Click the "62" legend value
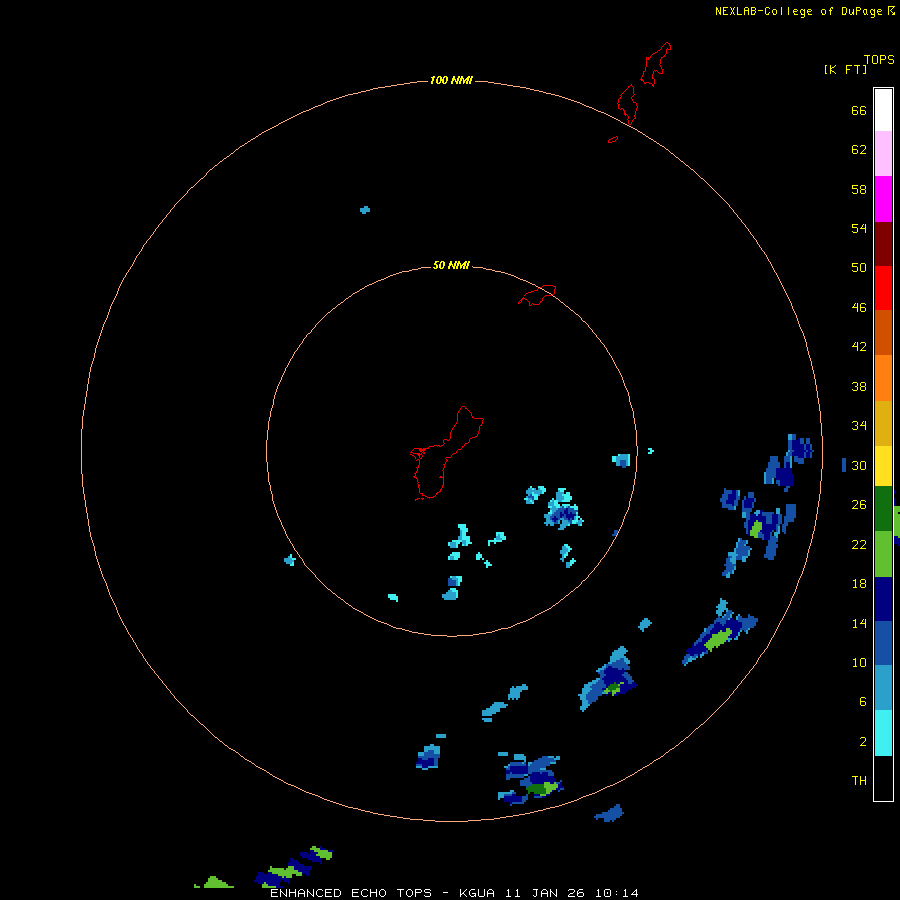Image resolution: width=900 pixels, height=900 pixels. (x=859, y=150)
